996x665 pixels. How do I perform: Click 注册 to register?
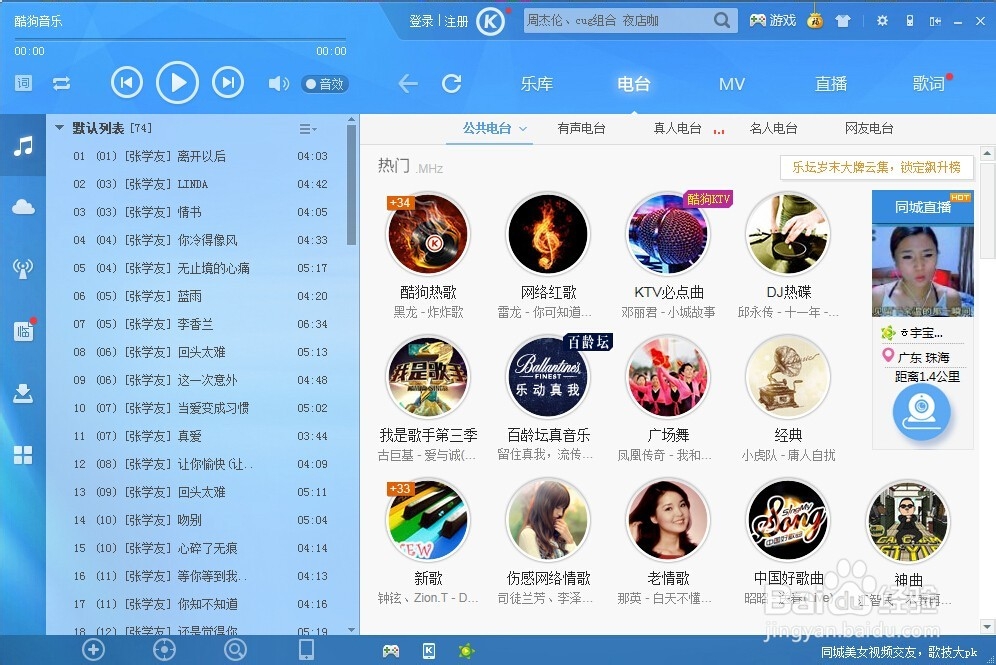456,21
